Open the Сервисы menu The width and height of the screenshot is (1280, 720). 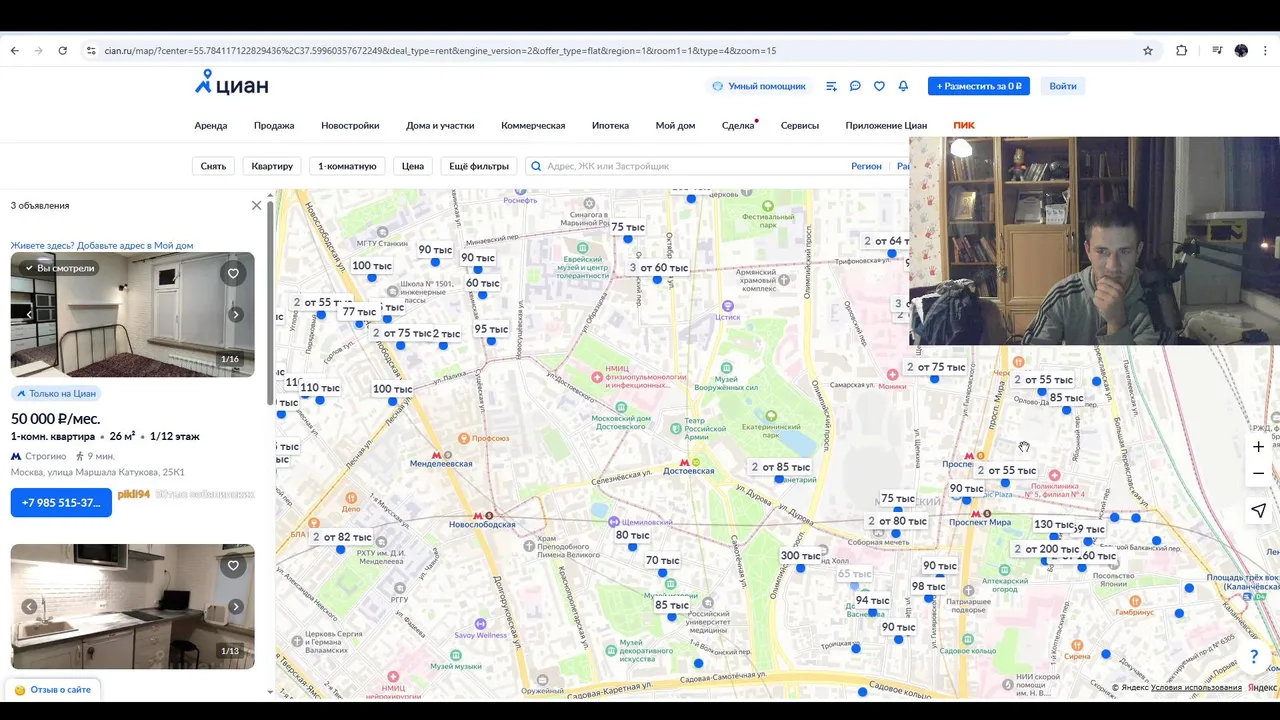coord(800,125)
